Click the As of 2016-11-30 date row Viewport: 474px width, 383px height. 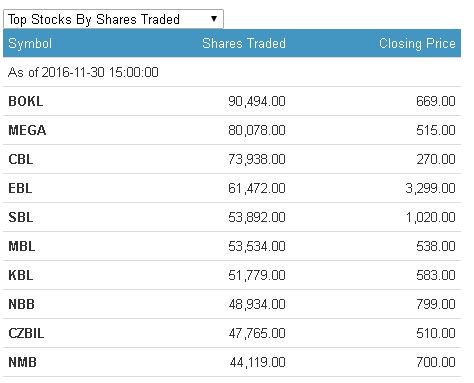(232, 72)
